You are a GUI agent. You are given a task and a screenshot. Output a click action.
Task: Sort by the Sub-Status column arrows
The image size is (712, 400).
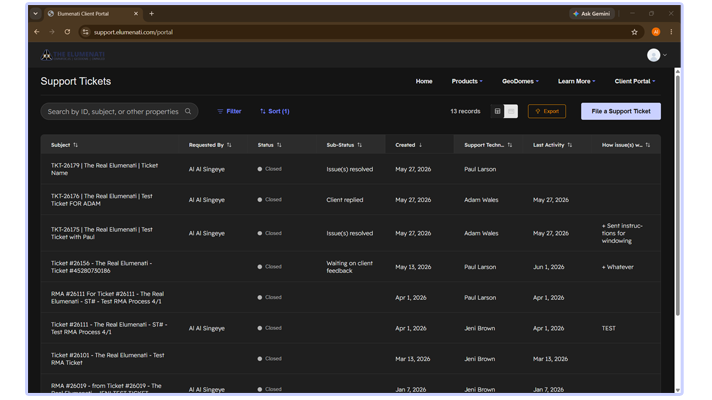coord(360,145)
